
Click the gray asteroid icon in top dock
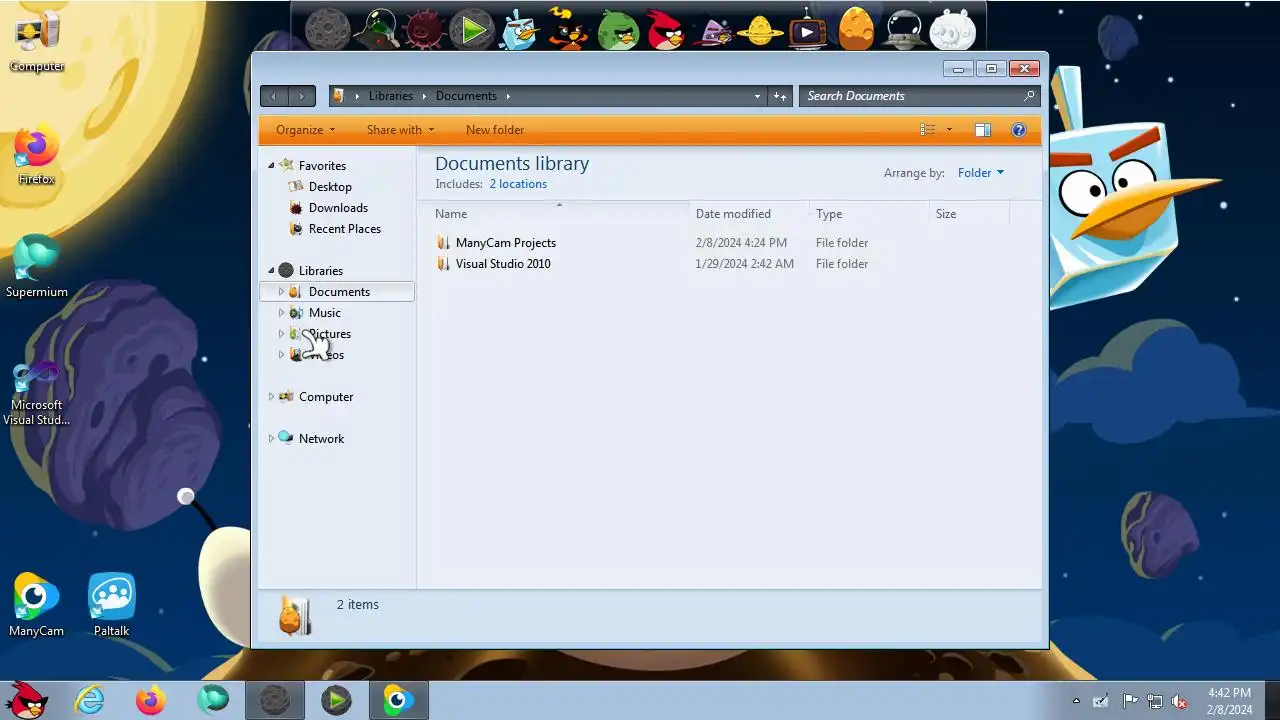328,29
